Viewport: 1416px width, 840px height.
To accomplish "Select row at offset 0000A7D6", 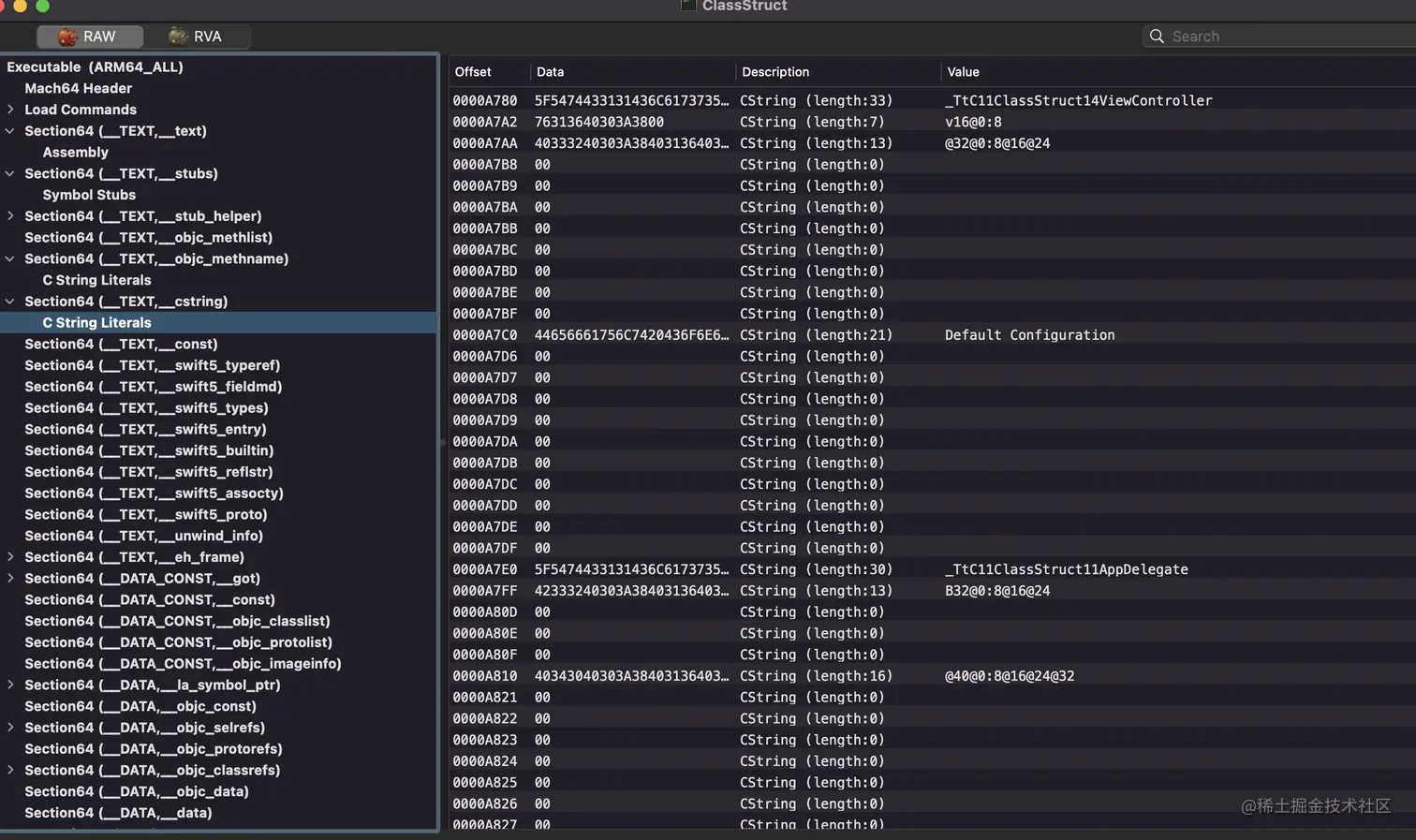I will tap(932, 357).
